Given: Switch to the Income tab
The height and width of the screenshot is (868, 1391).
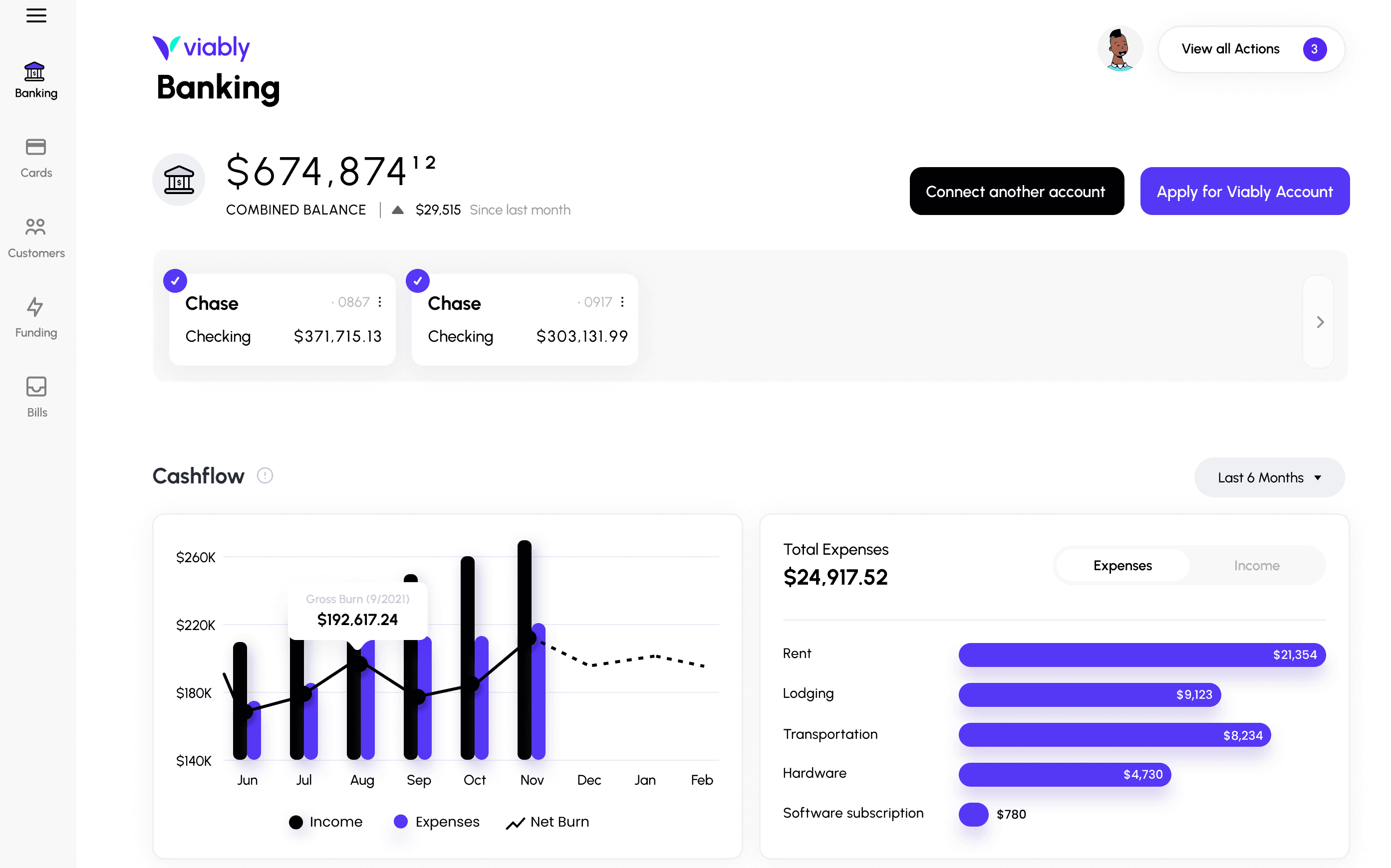Looking at the screenshot, I should [1256, 566].
